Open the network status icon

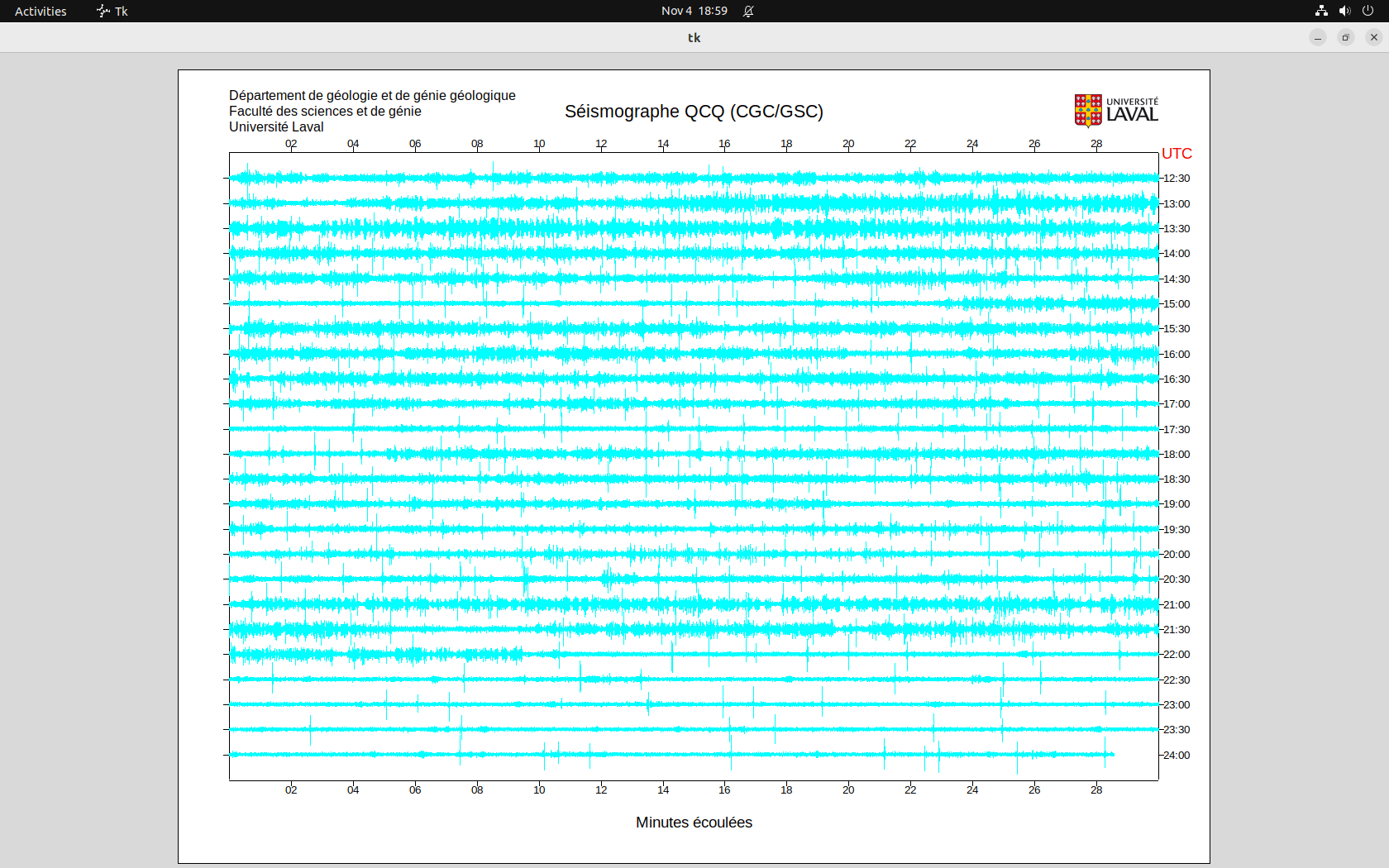1321,11
